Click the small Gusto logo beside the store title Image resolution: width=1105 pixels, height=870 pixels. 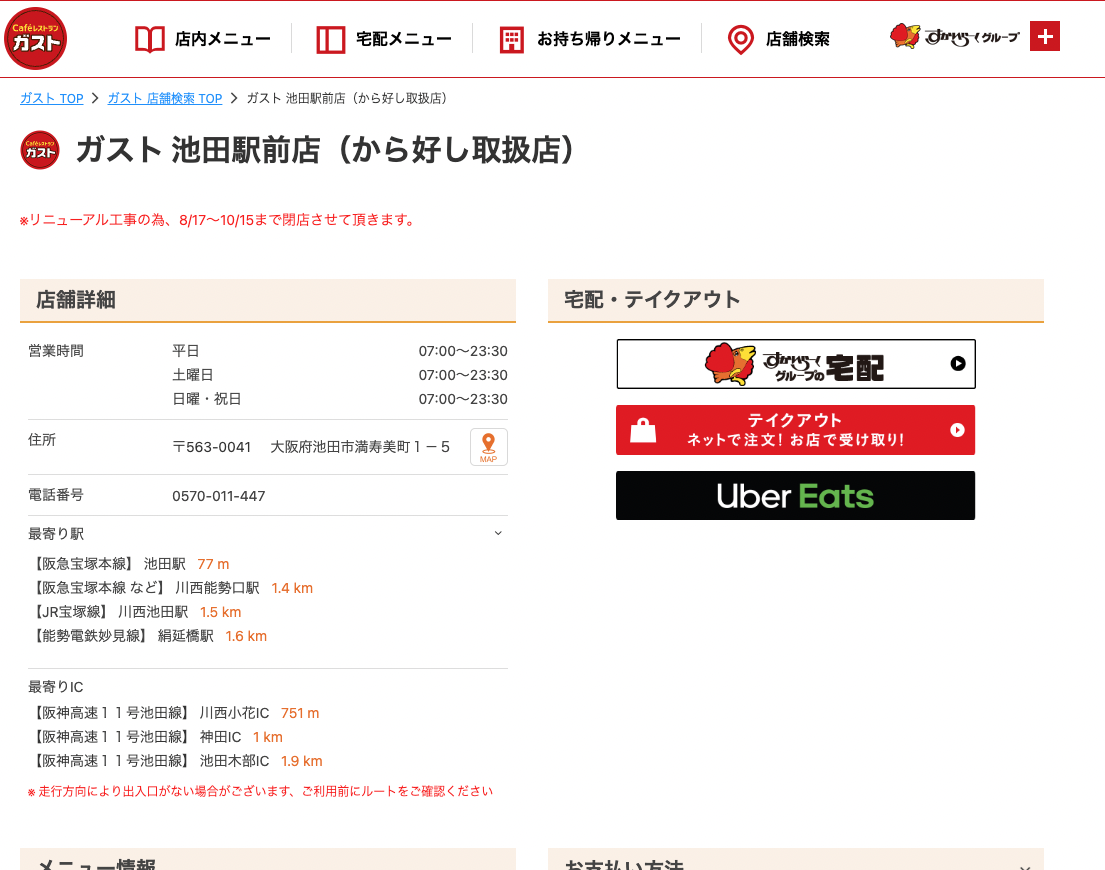pos(40,150)
